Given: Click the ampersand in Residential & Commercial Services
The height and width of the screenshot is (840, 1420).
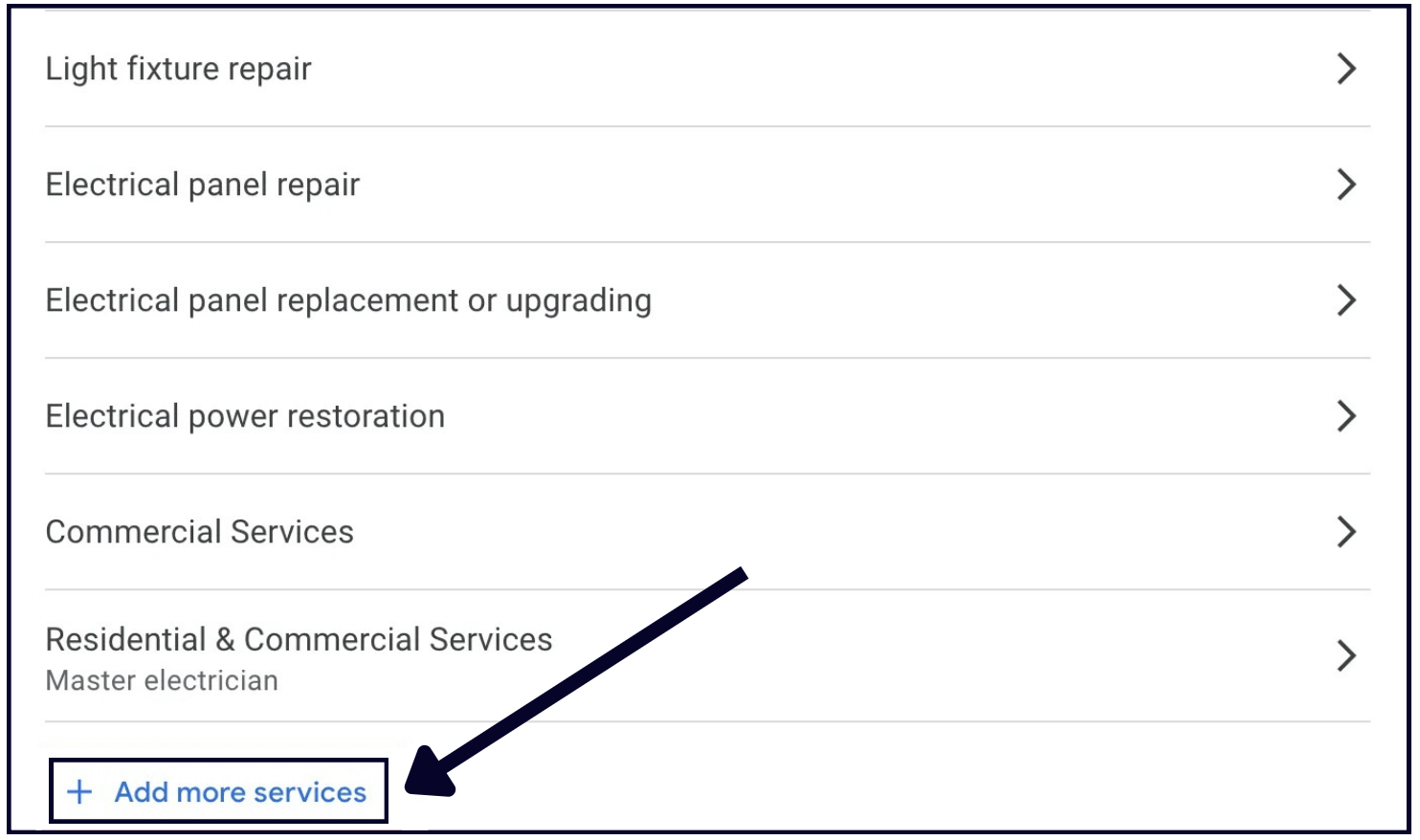Looking at the screenshot, I should 225,639.
